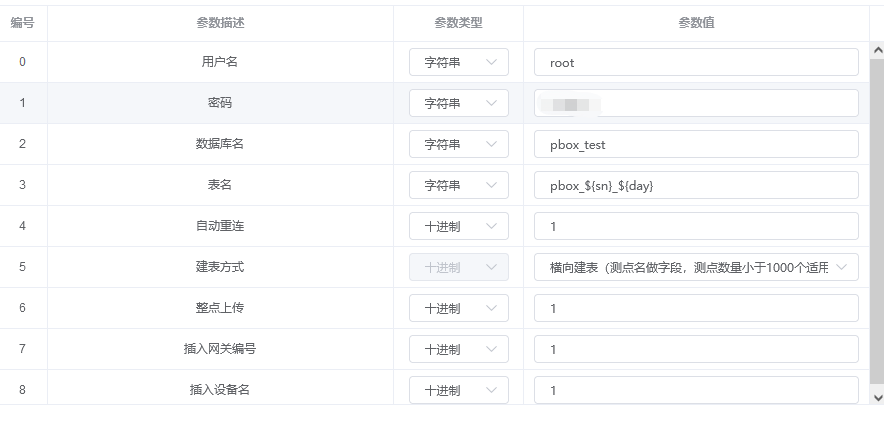Click the 插入网关编号 value input field
Screen dimensions: 884x435
point(696,349)
